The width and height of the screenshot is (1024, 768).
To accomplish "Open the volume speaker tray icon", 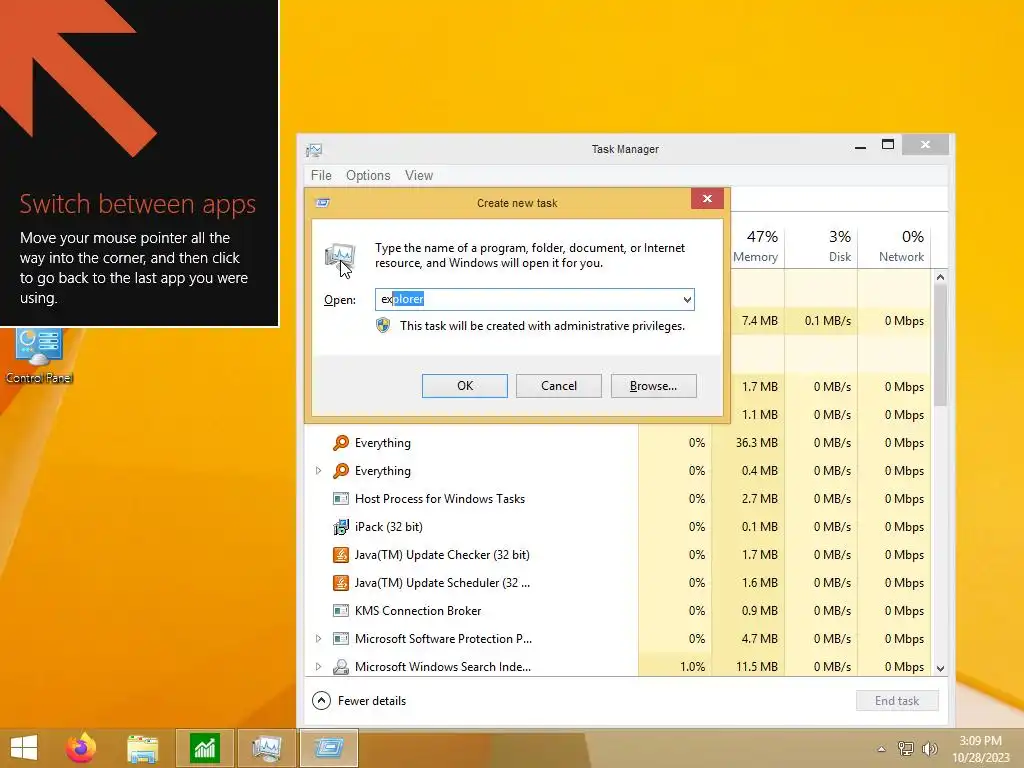I will (929, 749).
